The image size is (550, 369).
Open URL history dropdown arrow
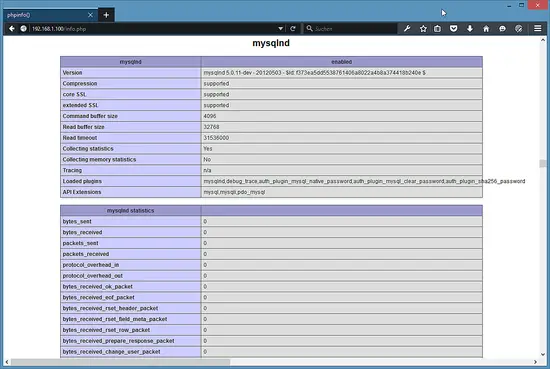pos(281,29)
